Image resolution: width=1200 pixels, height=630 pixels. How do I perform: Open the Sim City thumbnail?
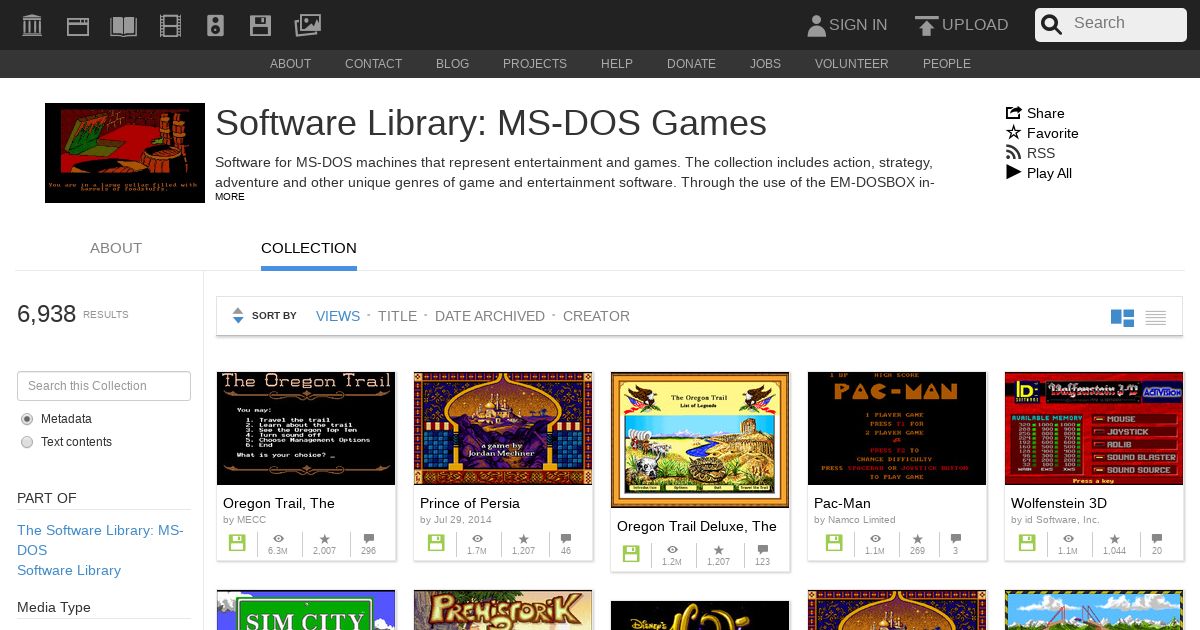306,610
